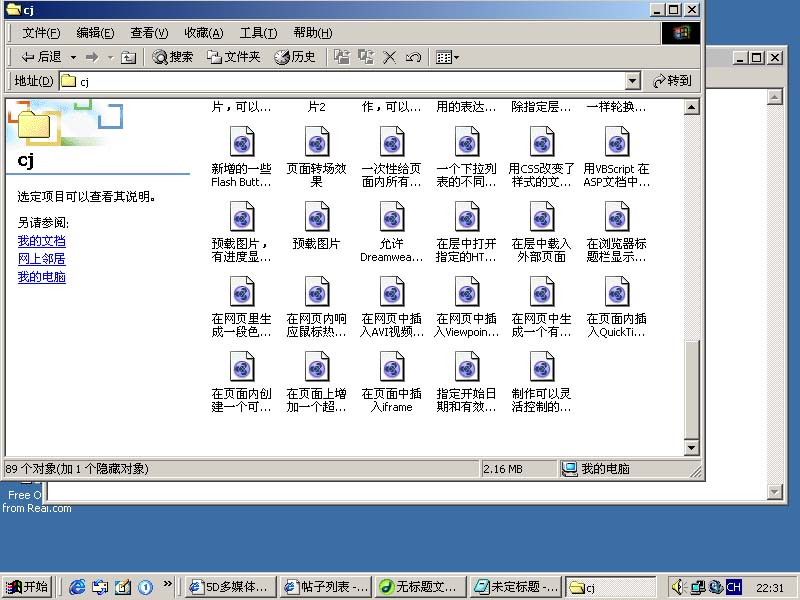800x600 pixels.
Task: Open the 我的电脑 link
Action: point(41,277)
